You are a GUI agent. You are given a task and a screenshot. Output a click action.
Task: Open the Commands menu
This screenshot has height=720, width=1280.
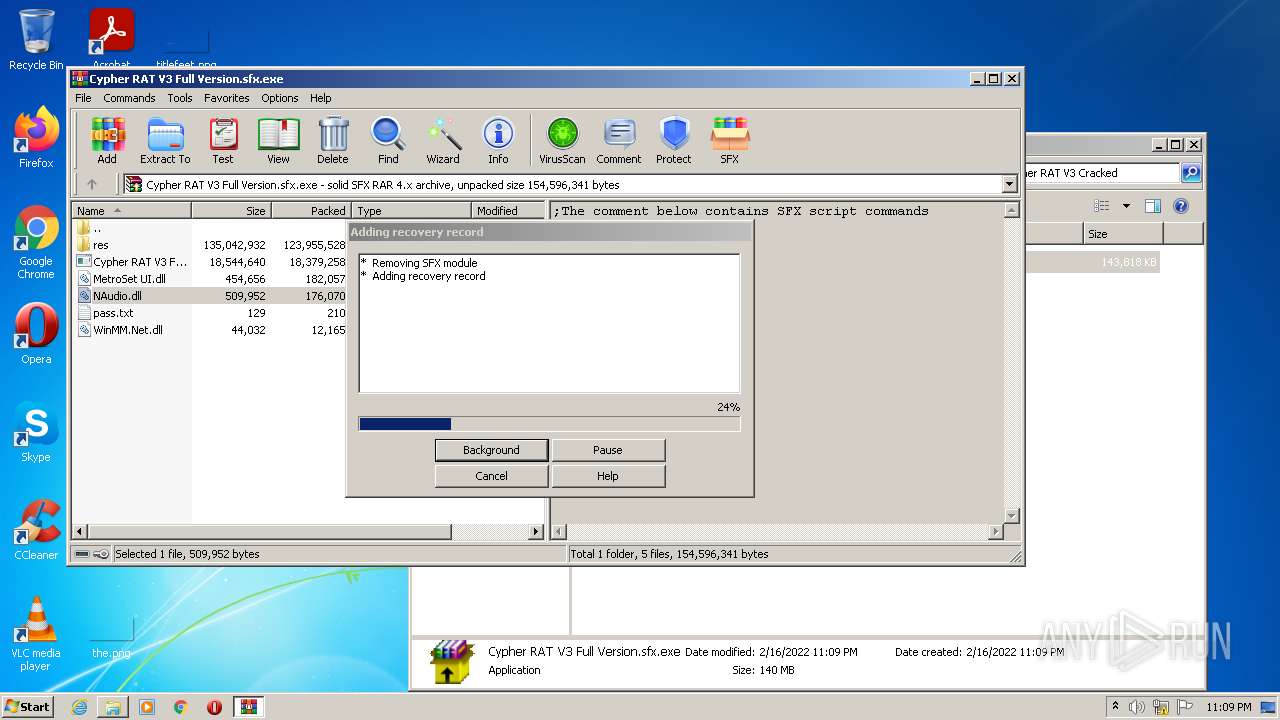tap(129, 98)
